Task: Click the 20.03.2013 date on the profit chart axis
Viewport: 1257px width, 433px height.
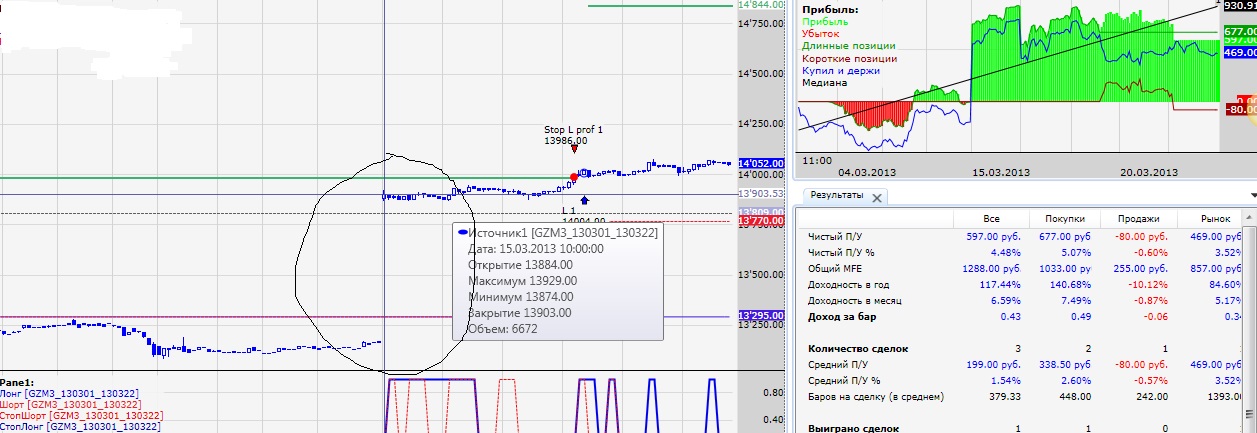Action: 1148,172
